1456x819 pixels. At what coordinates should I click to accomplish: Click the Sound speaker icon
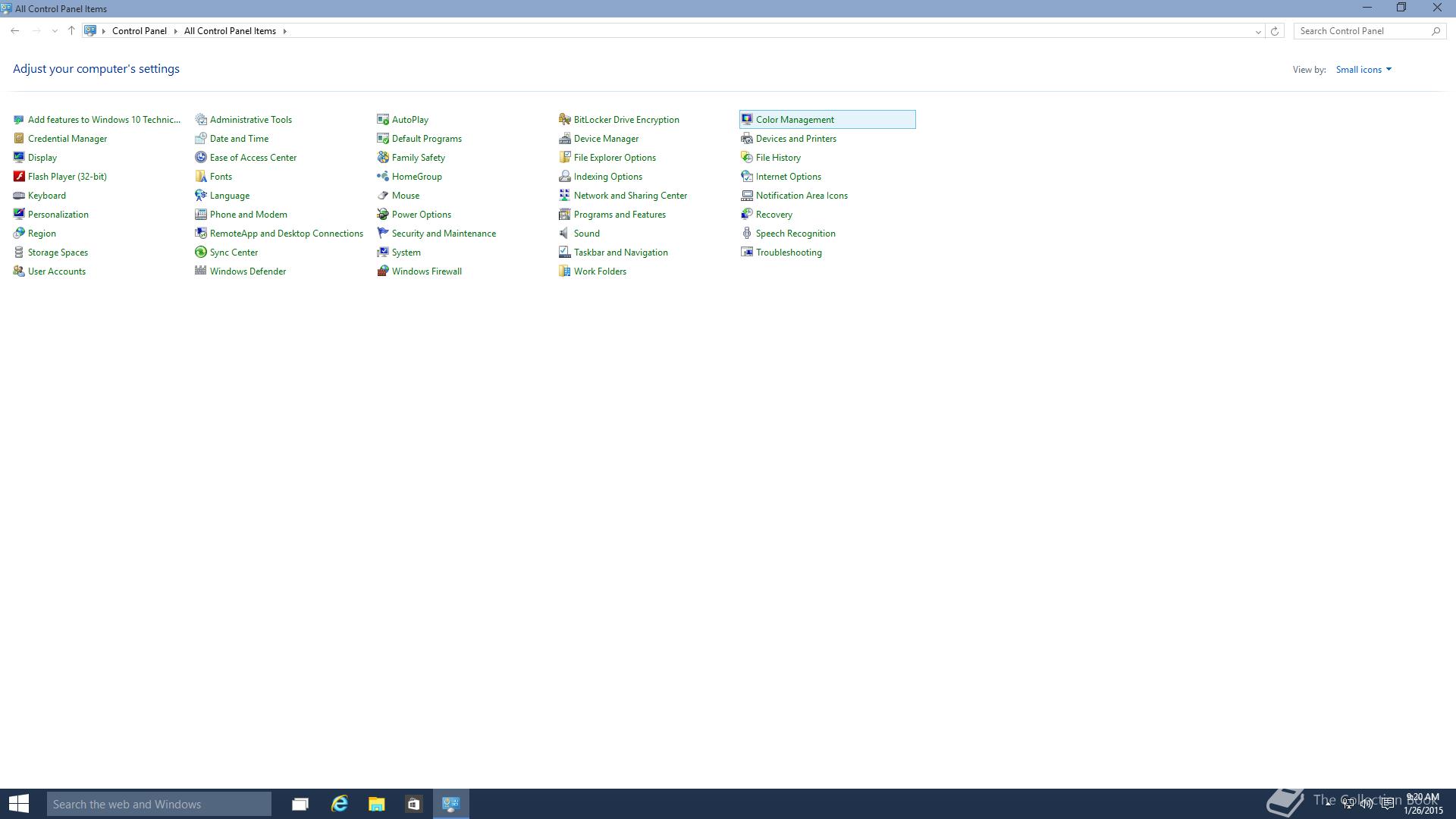coord(565,233)
